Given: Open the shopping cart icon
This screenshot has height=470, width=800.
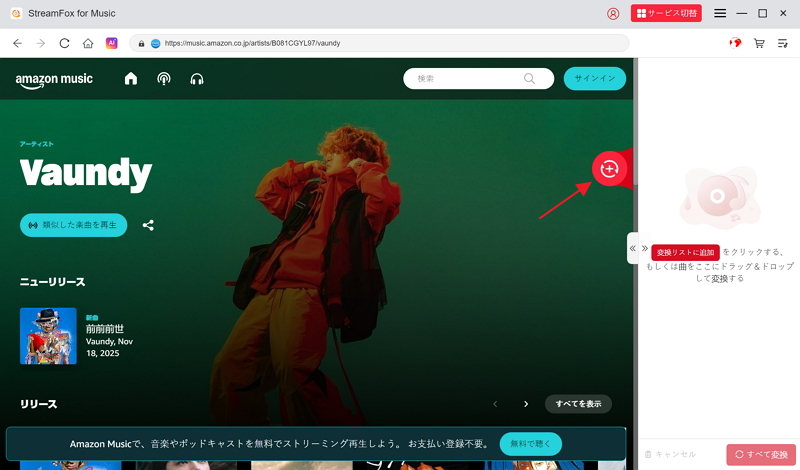Looking at the screenshot, I should point(759,43).
